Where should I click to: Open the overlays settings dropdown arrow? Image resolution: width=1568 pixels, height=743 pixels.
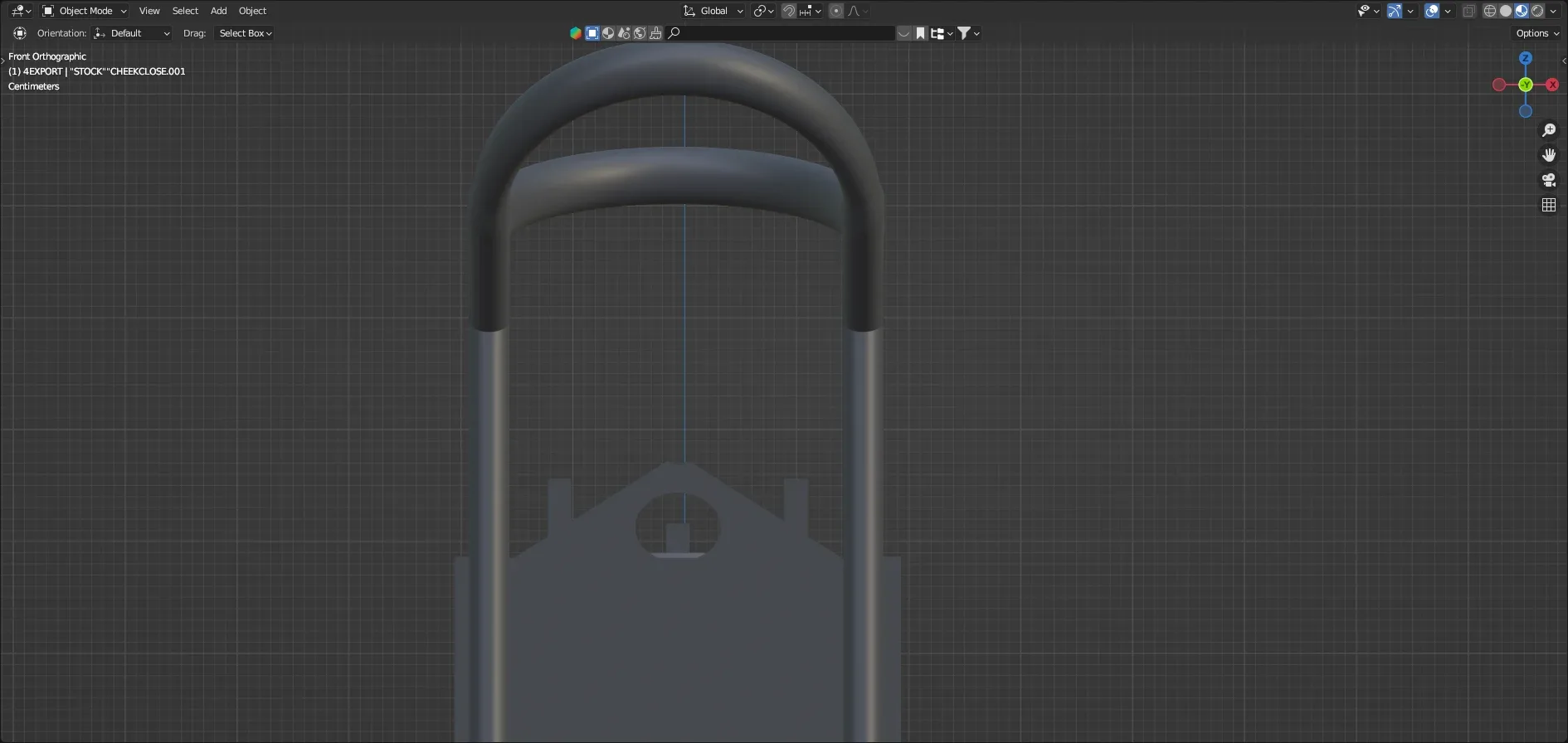1448,11
